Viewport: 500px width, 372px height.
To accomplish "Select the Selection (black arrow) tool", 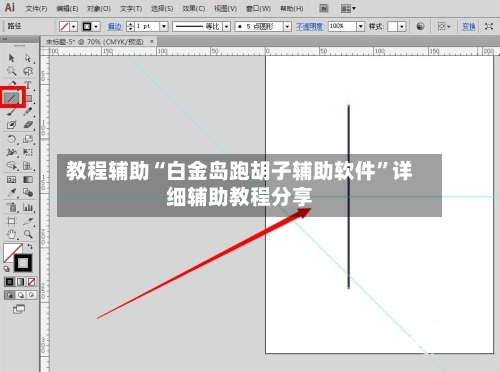I will coord(11,58).
